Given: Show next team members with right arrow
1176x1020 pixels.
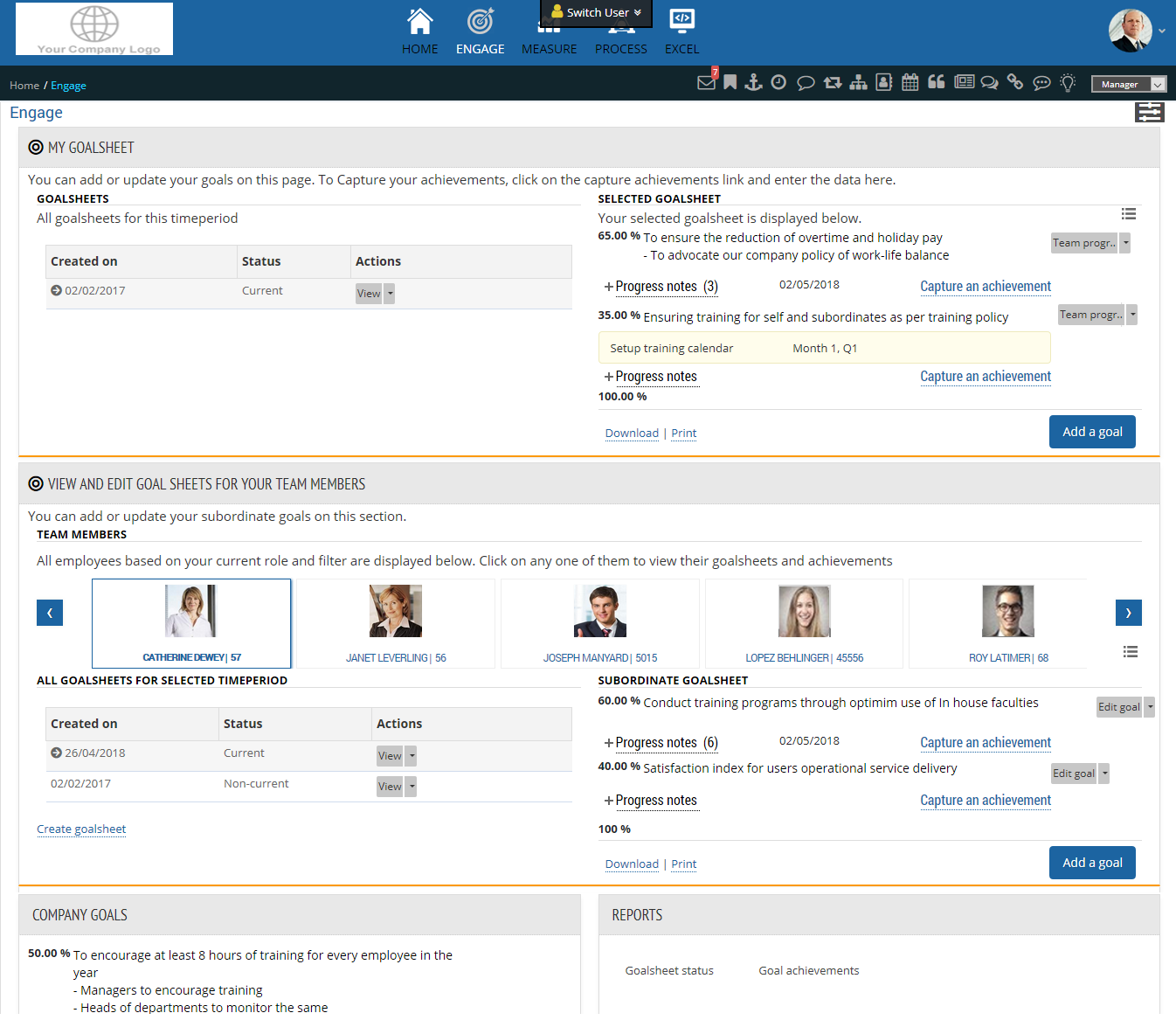Looking at the screenshot, I should 1129,613.
